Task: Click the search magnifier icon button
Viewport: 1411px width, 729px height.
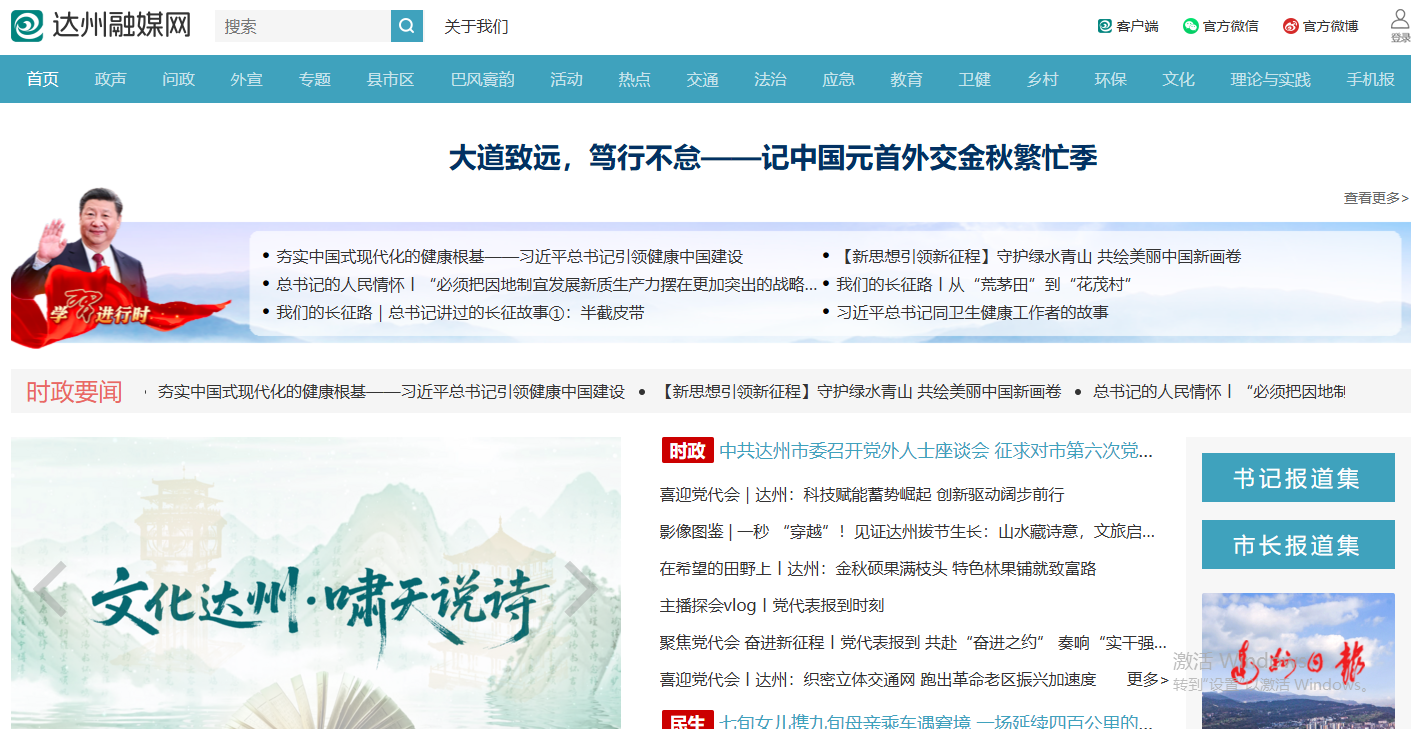Action: tap(407, 26)
